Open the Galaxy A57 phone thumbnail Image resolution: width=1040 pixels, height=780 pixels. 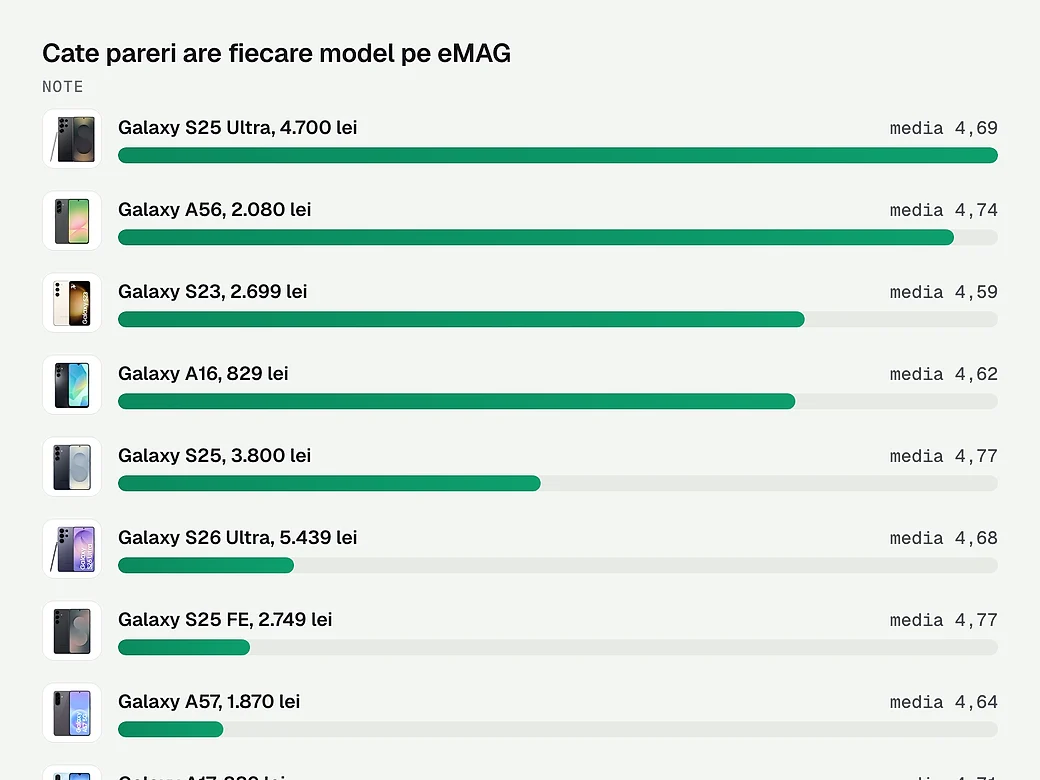click(x=72, y=712)
